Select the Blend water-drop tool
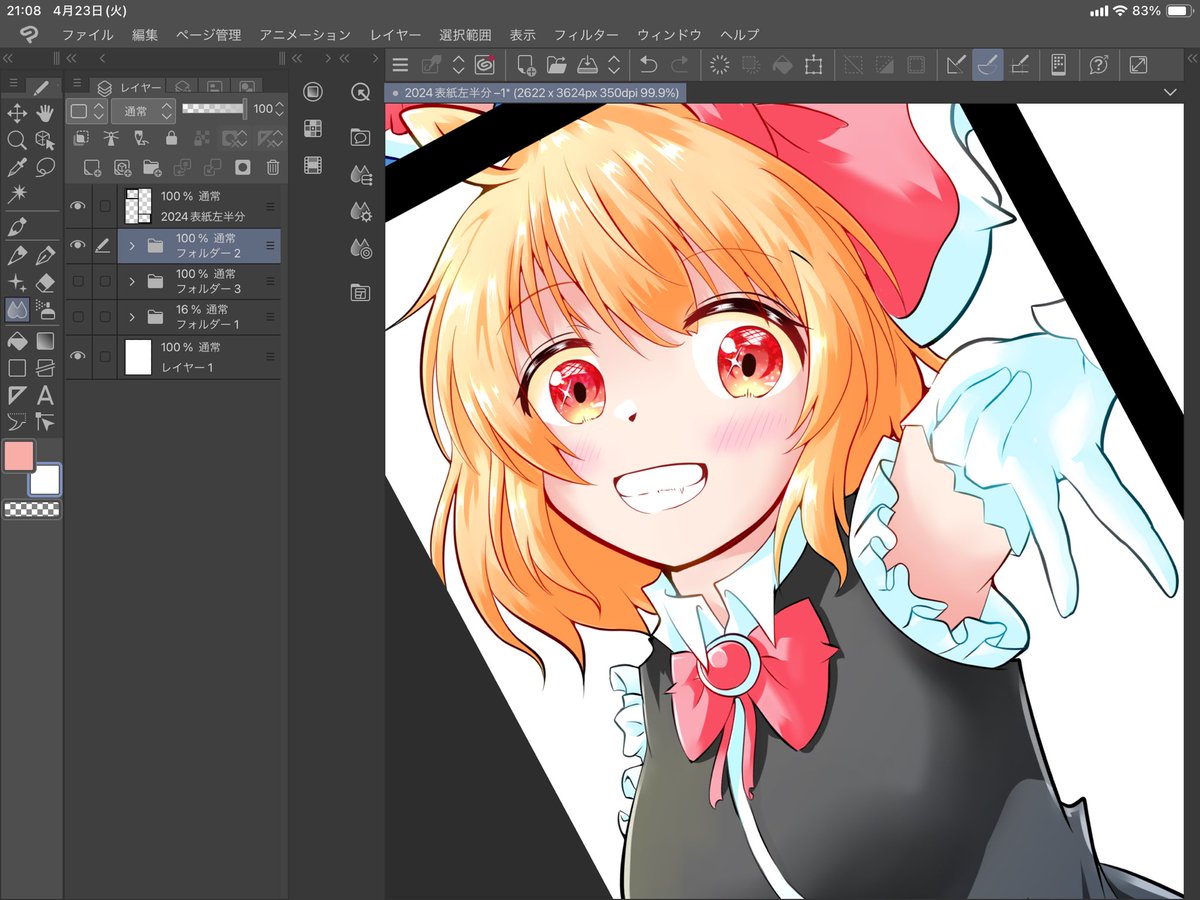1200x900 pixels. coord(16,310)
